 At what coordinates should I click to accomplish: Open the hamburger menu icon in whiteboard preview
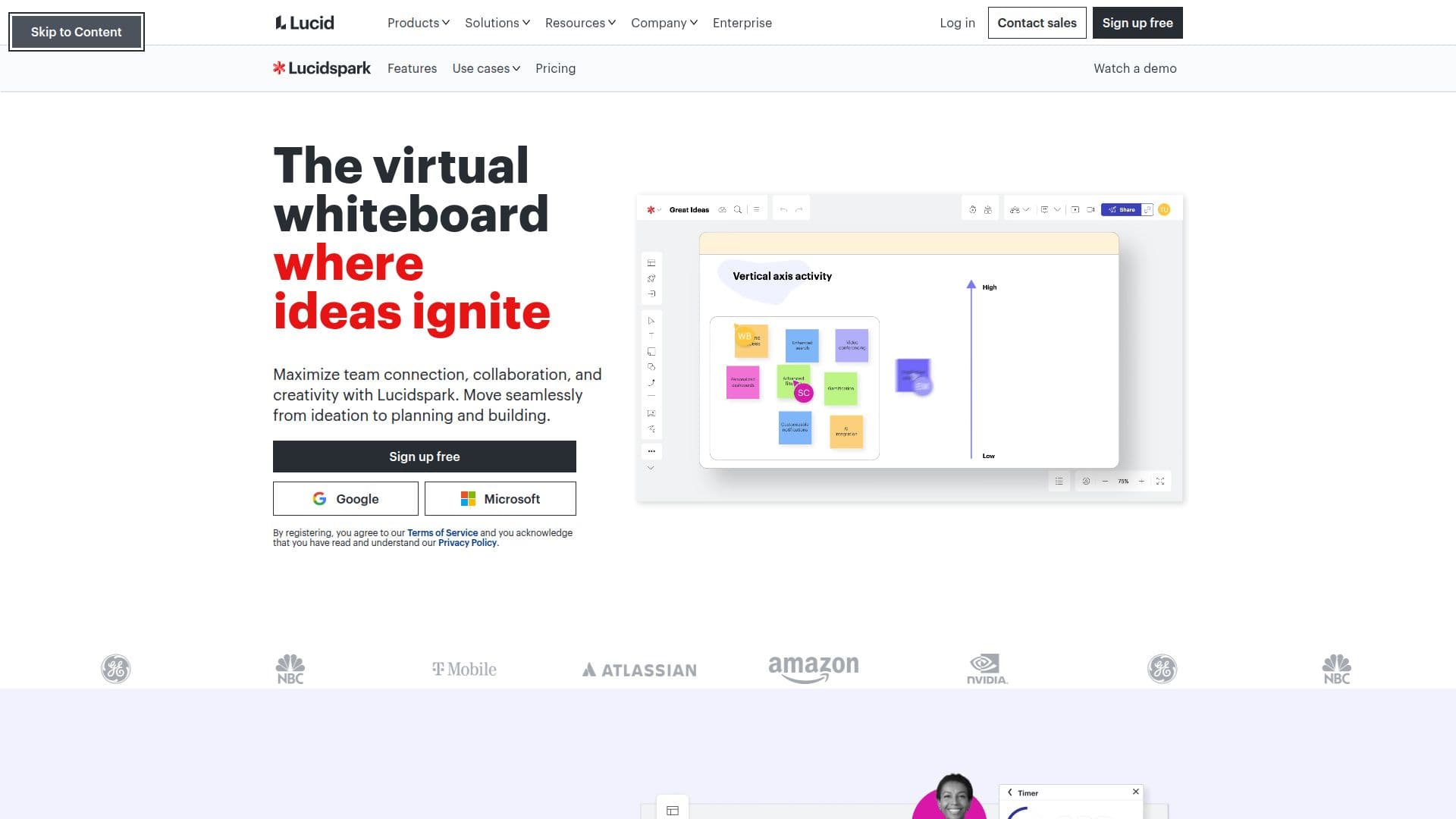[756, 209]
